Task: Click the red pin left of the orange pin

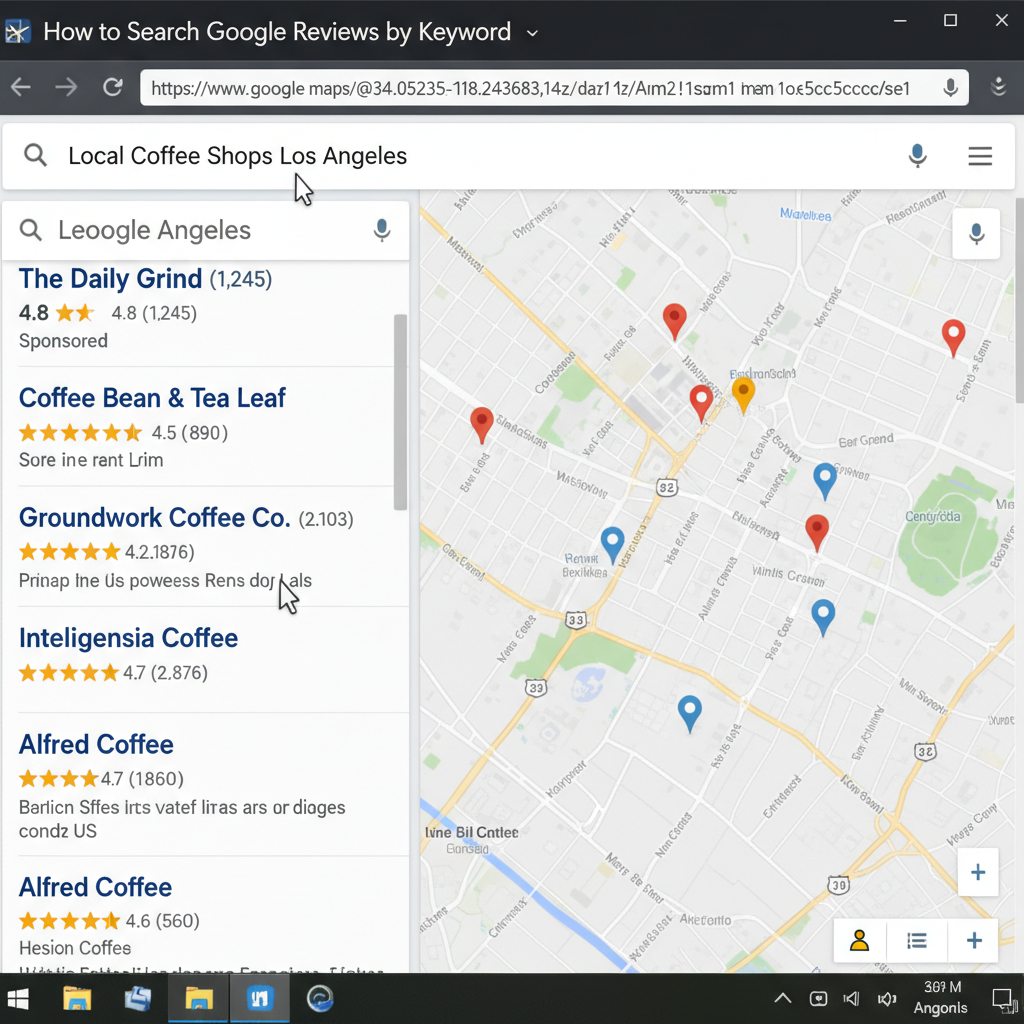Action: 701,402
